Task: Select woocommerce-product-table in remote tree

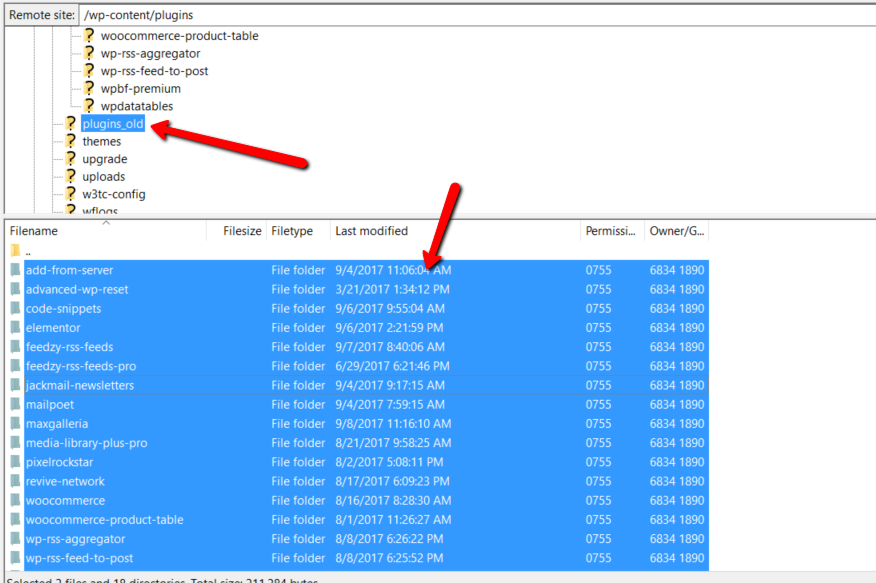Action: click(179, 36)
